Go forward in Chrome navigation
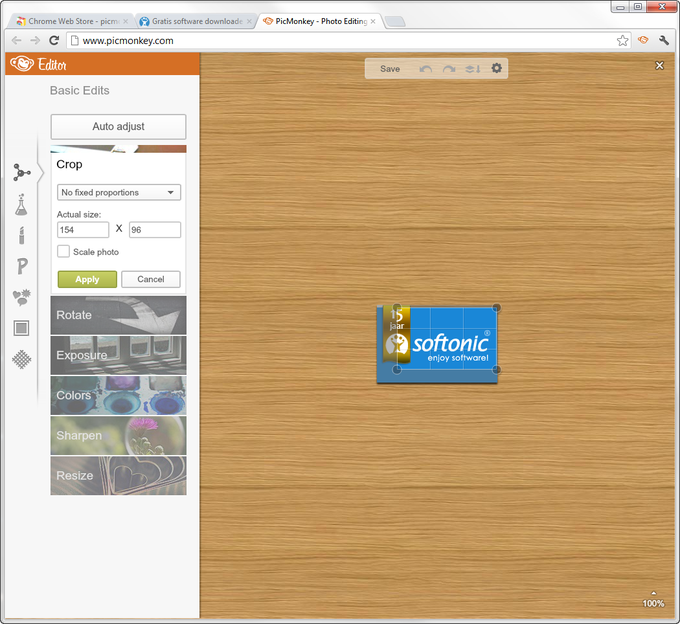 click(35, 40)
